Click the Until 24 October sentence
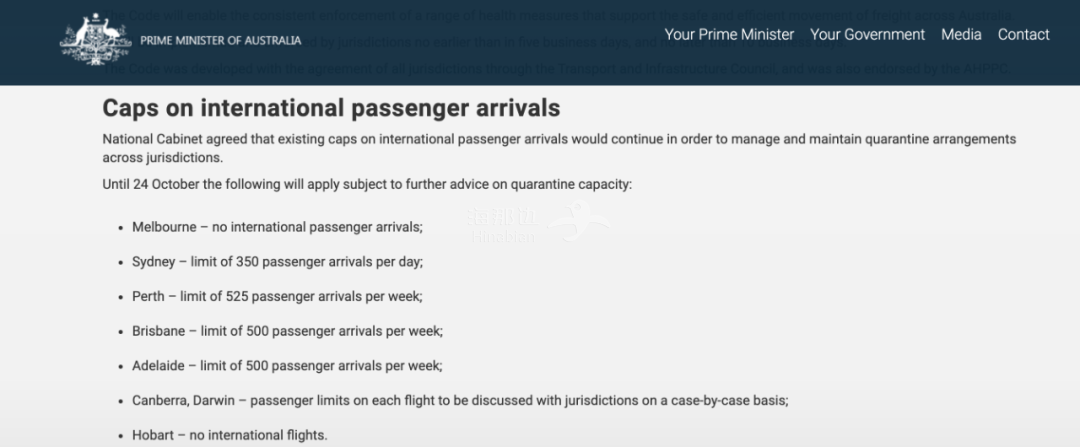Viewport: 1080px width, 447px height. [367, 185]
